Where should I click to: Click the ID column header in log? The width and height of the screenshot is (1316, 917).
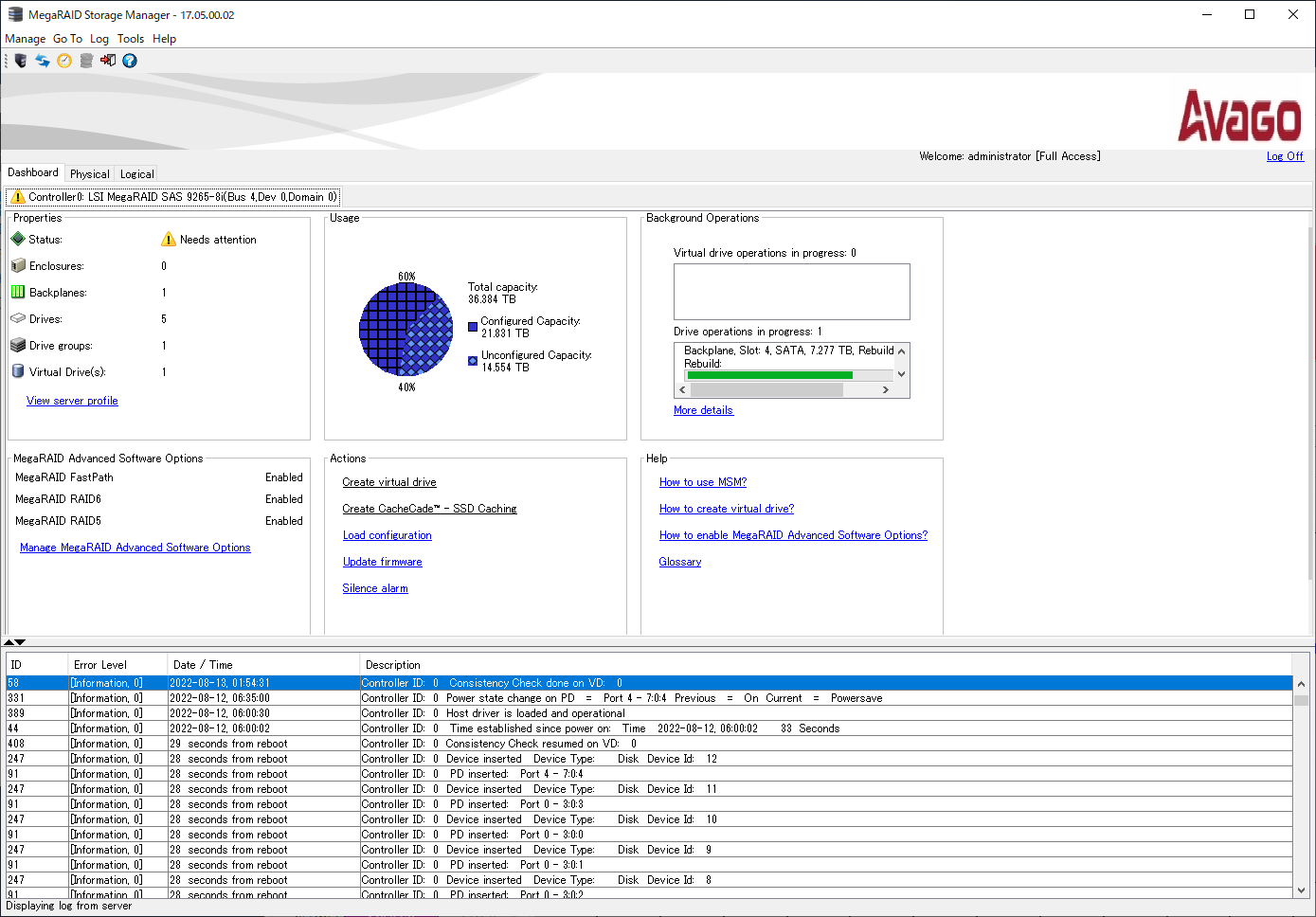(x=37, y=665)
